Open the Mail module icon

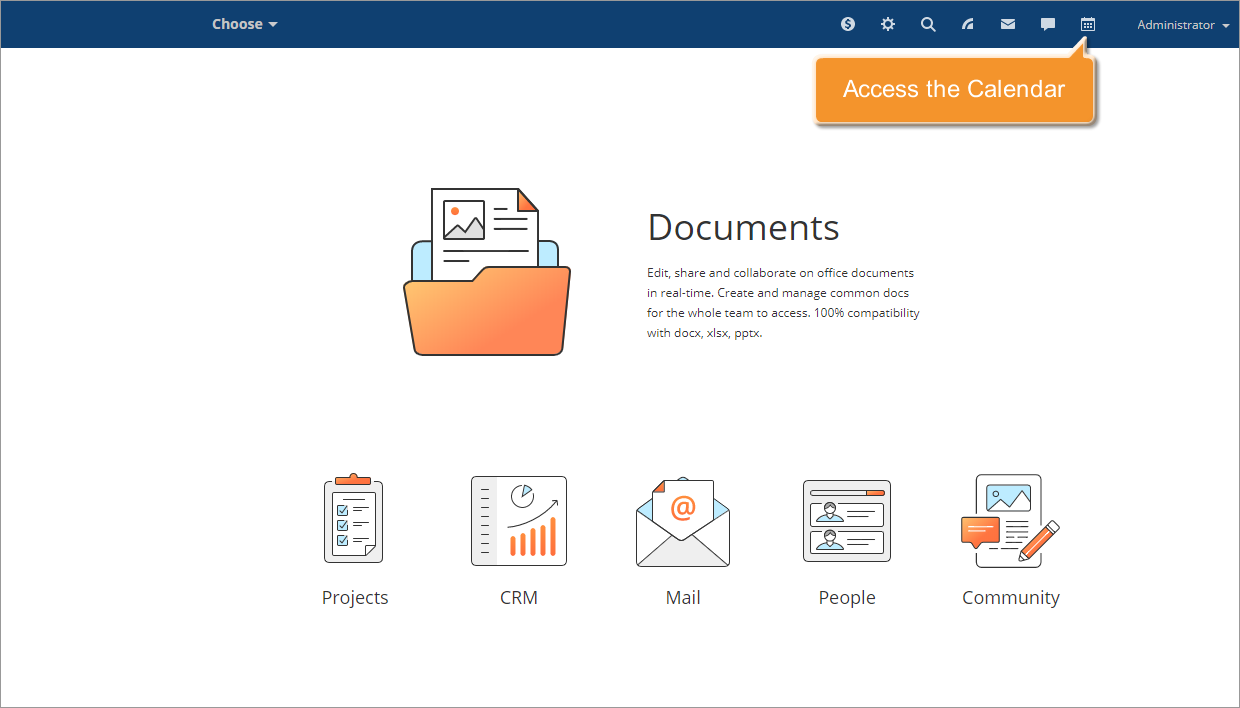[x=682, y=519]
